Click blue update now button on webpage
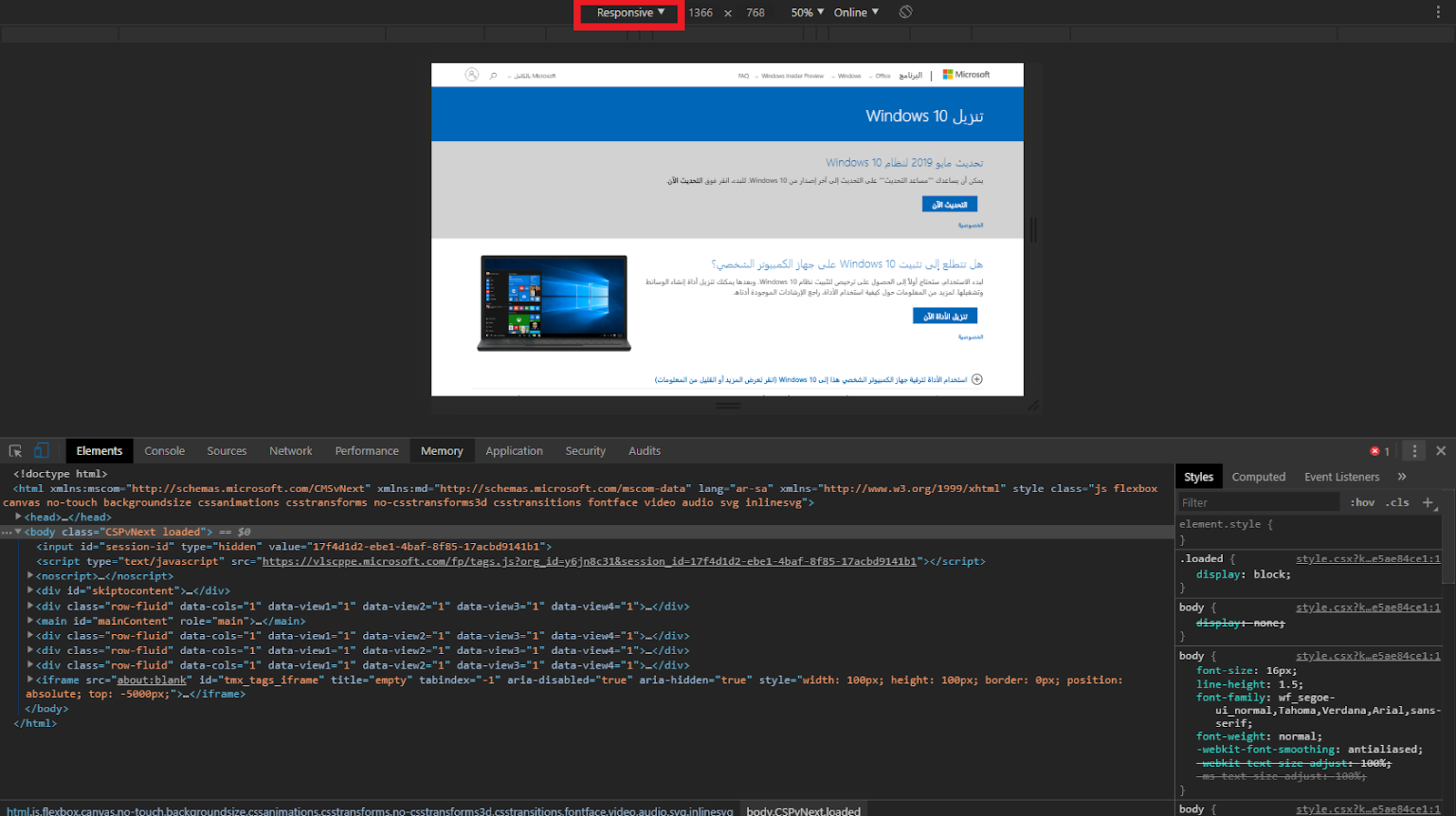The width and height of the screenshot is (1456, 816). pyautogui.click(x=949, y=205)
